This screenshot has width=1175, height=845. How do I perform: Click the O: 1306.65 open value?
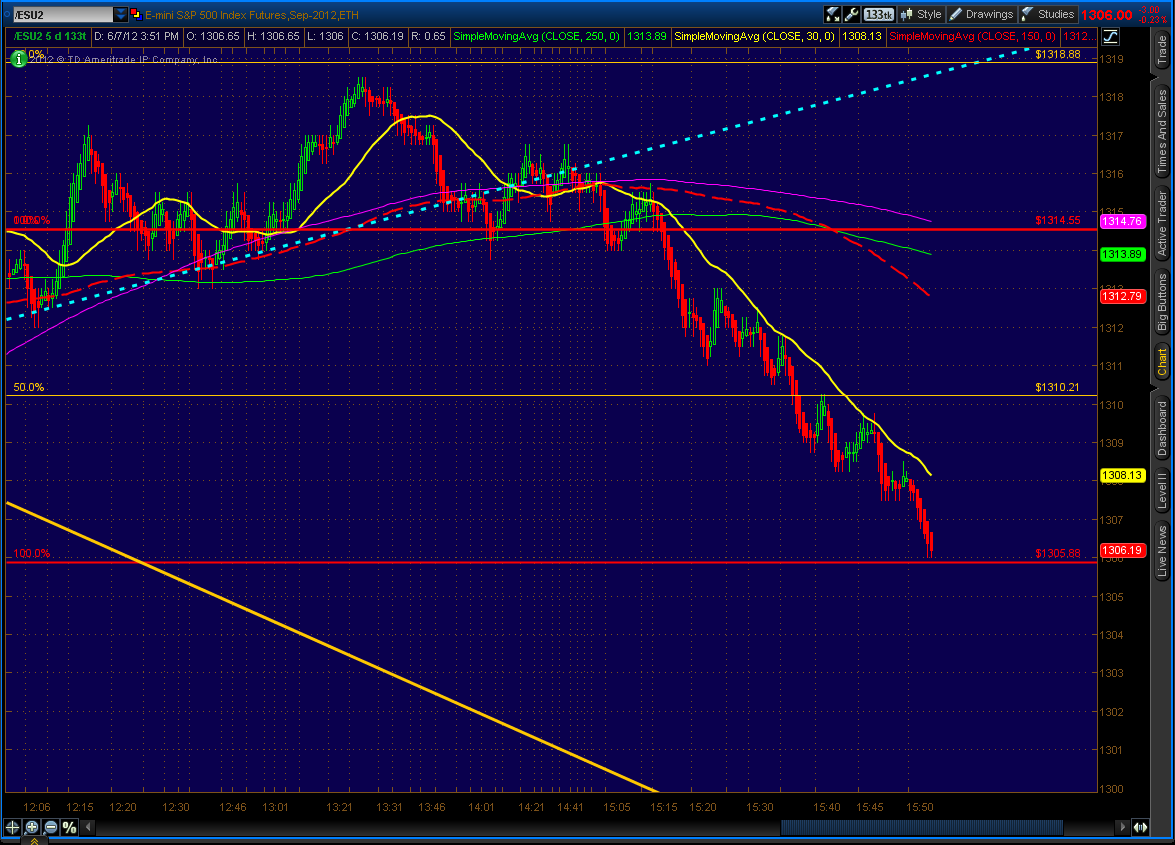click(213, 36)
